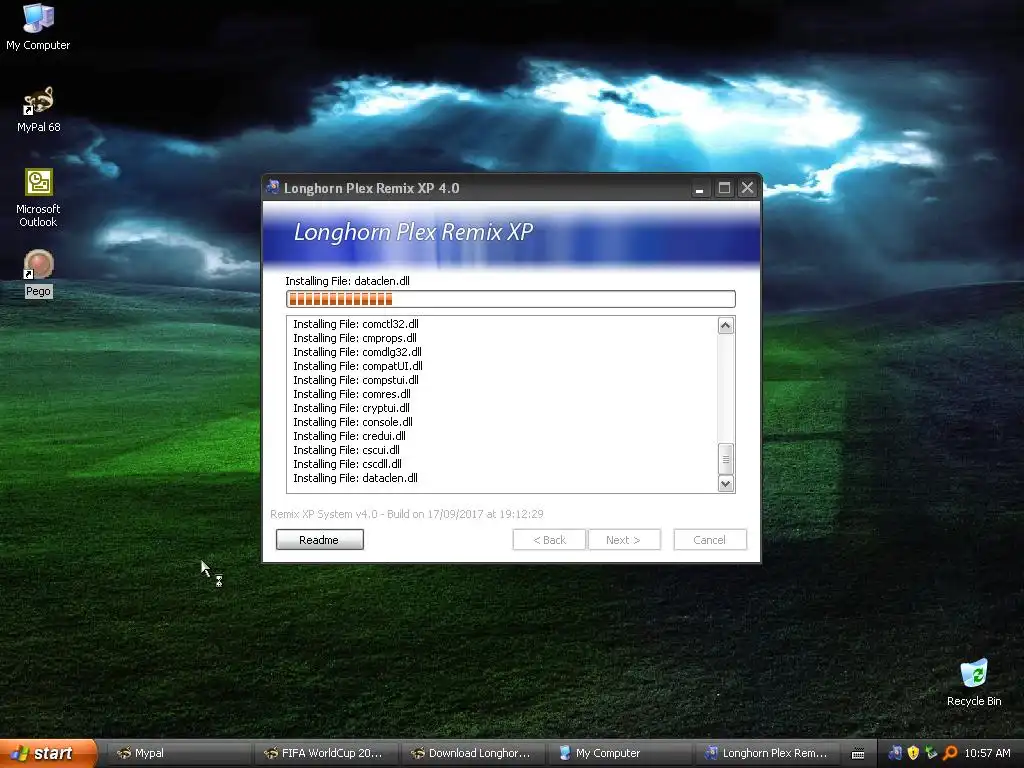Open My Computer desktop icon
The image size is (1024, 768).
pyautogui.click(x=38, y=26)
